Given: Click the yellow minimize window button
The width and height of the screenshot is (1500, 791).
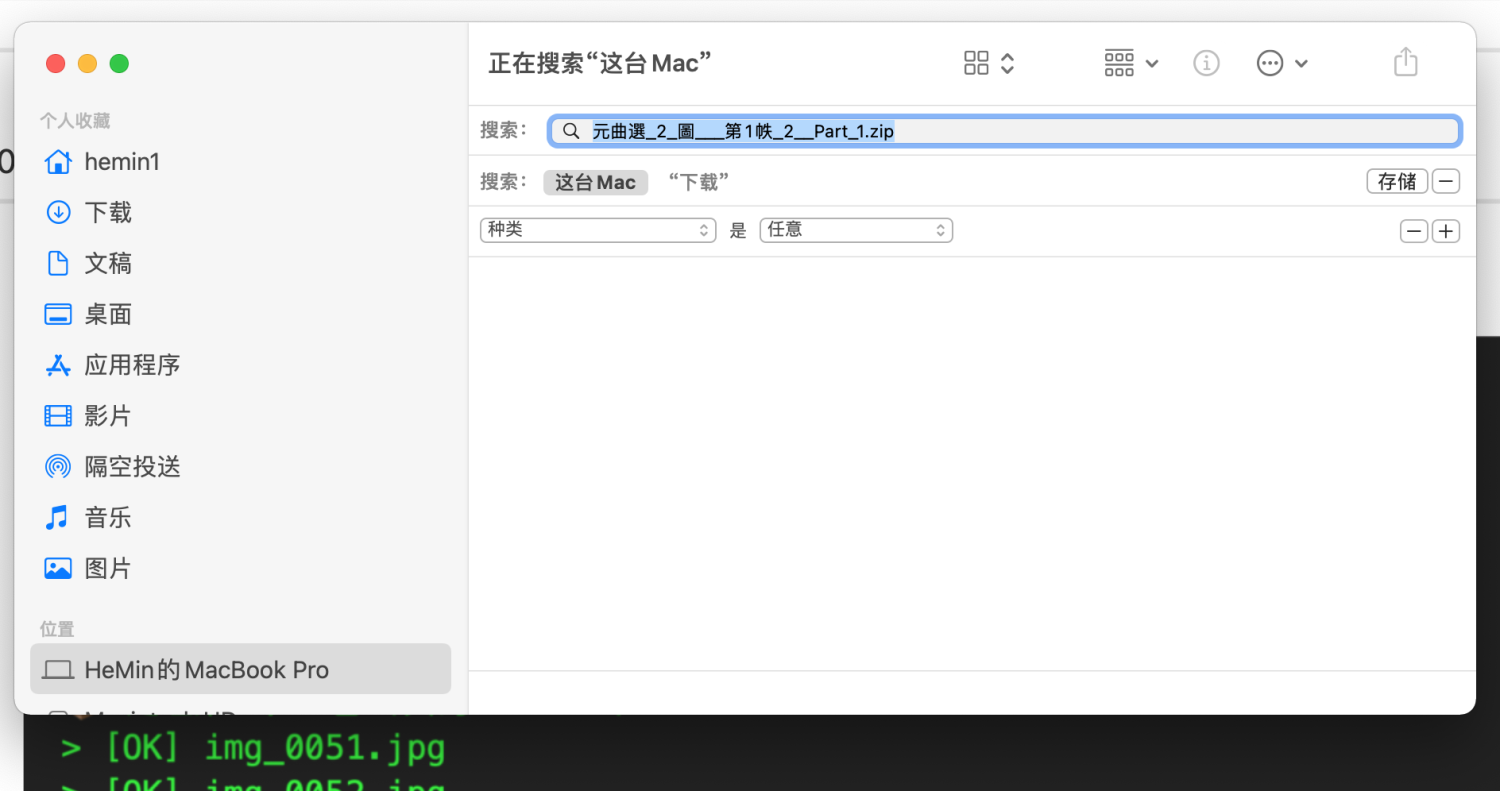Looking at the screenshot, I should (87, 63).
